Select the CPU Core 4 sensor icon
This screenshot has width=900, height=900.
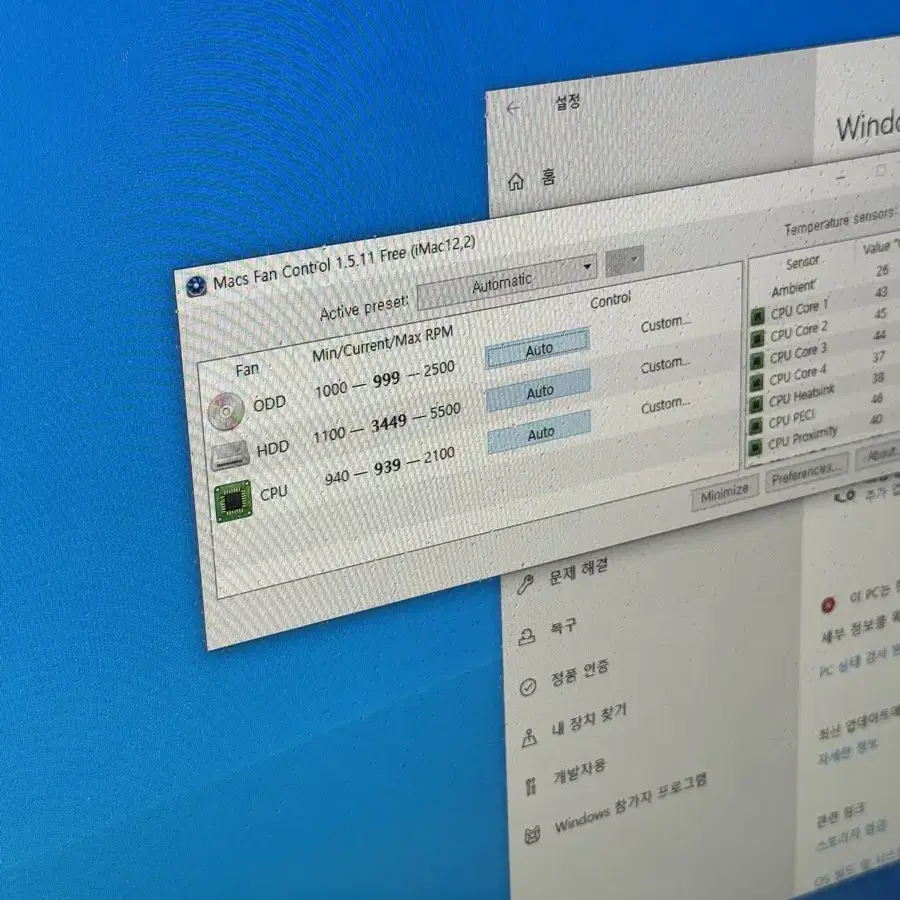click(757, 382)
